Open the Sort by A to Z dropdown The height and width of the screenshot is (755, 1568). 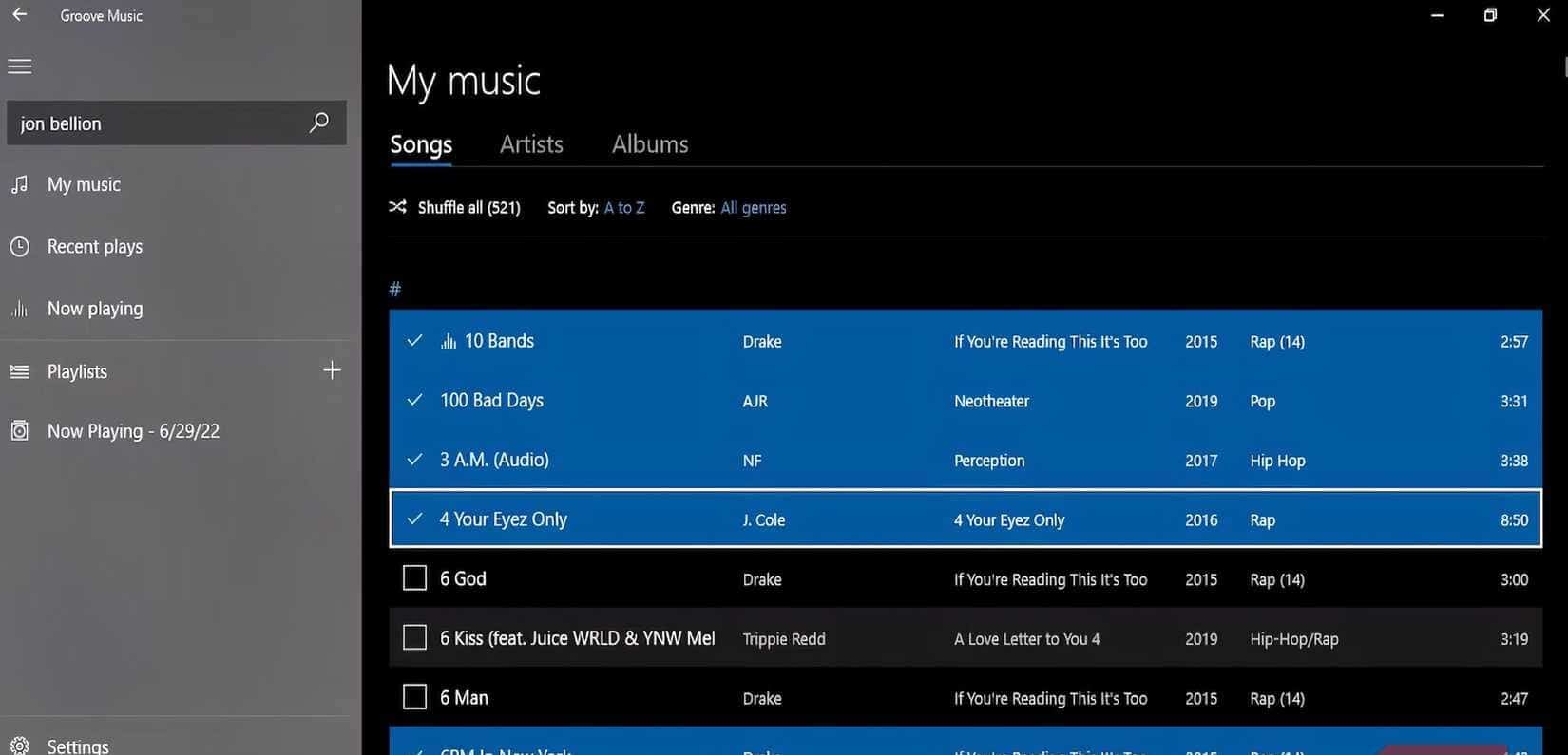[624, 207]
